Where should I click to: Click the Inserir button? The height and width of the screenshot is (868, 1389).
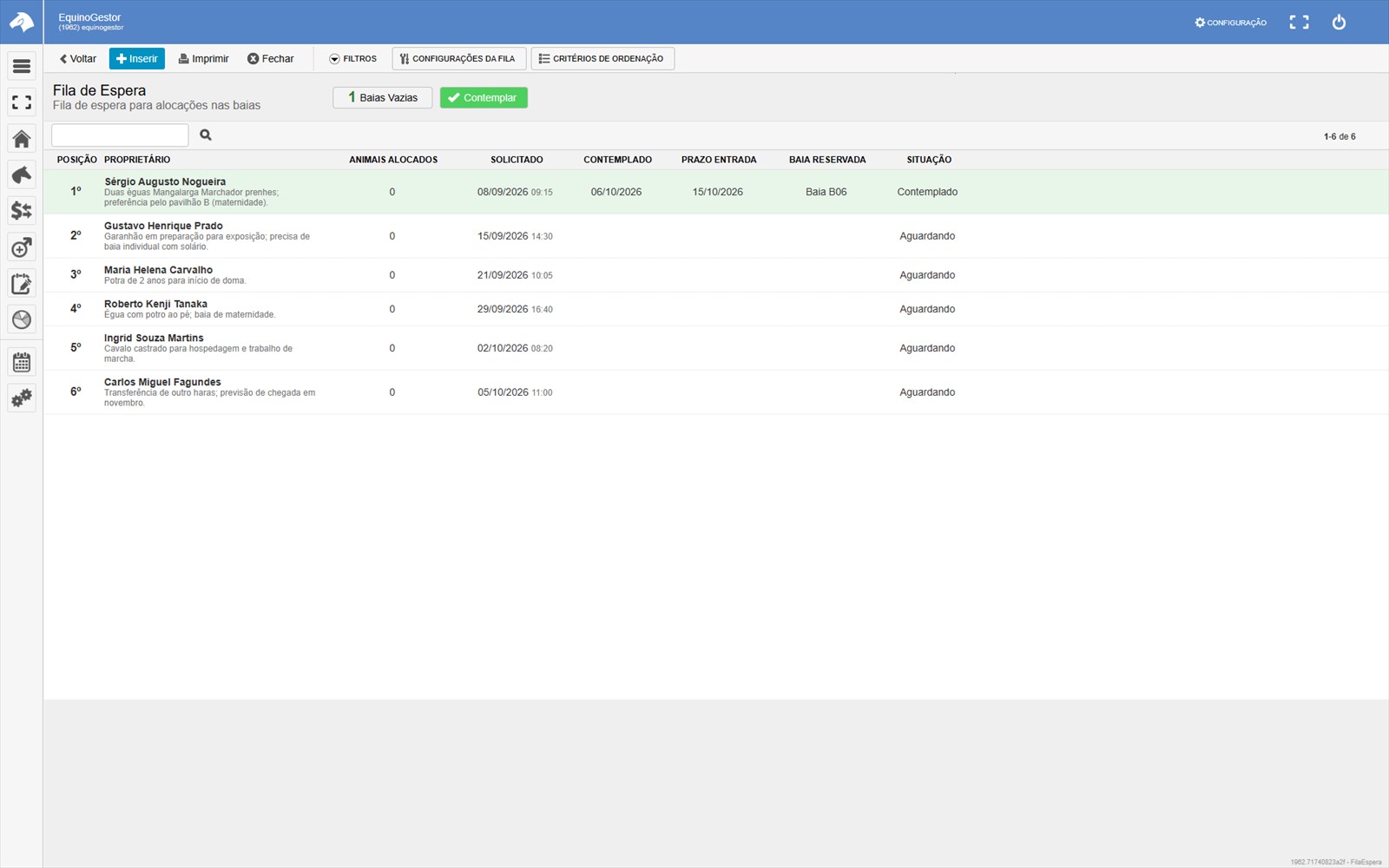pyautogui.click(x=137, y=59)
